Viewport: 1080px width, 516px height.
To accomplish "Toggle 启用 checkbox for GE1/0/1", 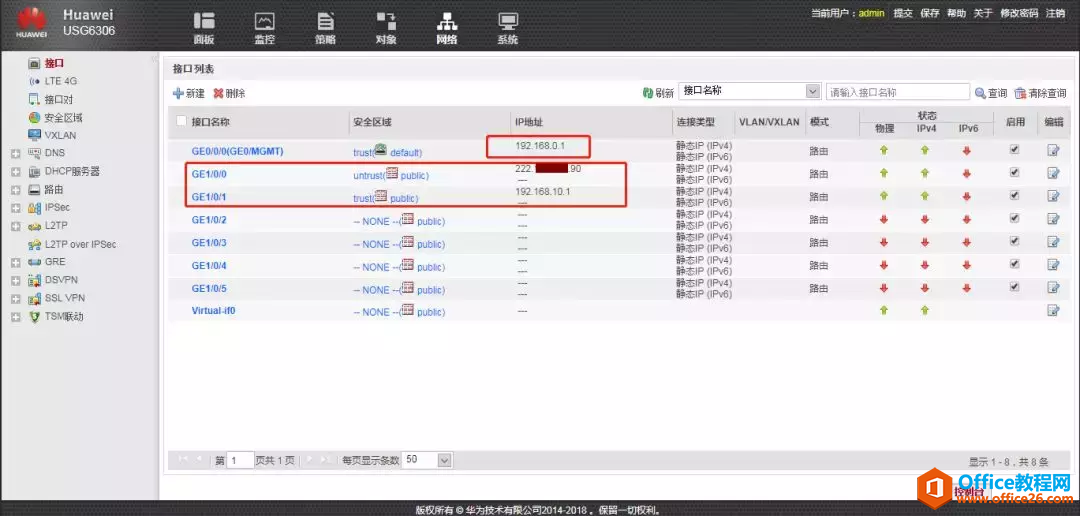I will (1015, 195).
